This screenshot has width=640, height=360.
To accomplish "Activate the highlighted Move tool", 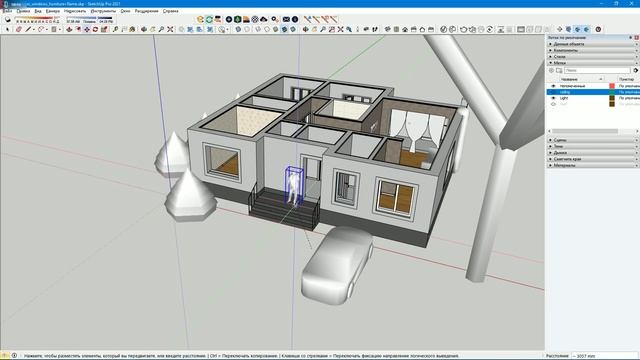I will 87,29.
